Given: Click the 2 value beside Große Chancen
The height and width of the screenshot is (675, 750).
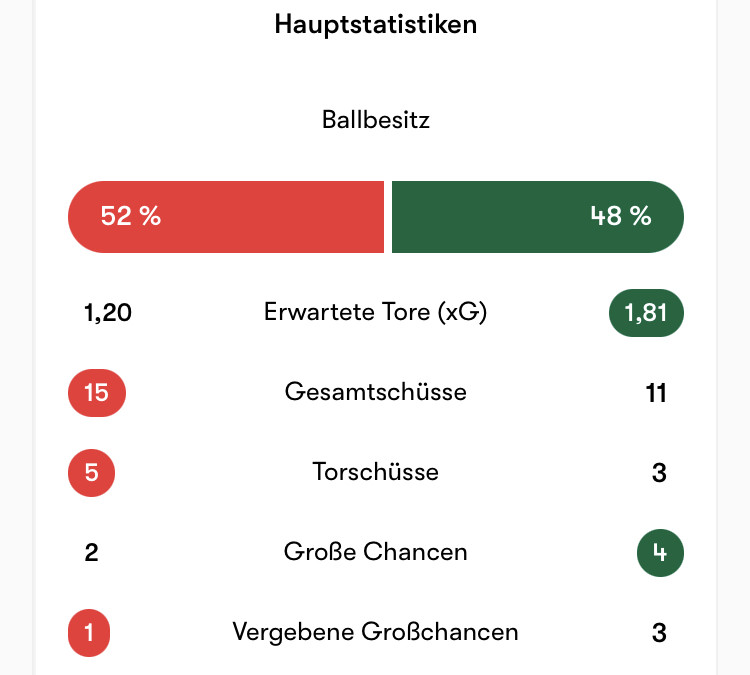Looking at the screenshot, I should pyautogui.click(x=91, y=553).
